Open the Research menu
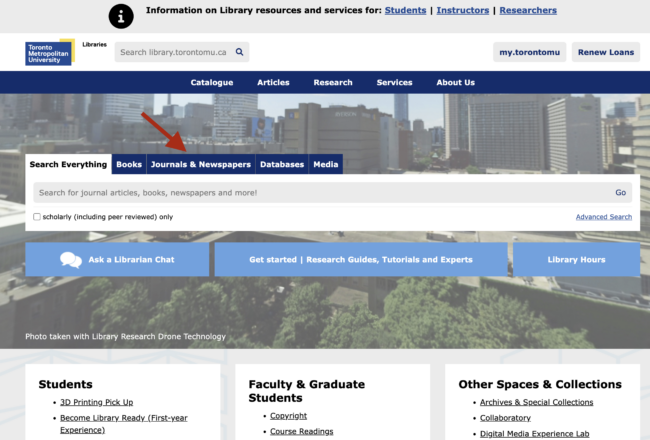This screenshot has height=440, width=650. (x=333, y=82)
